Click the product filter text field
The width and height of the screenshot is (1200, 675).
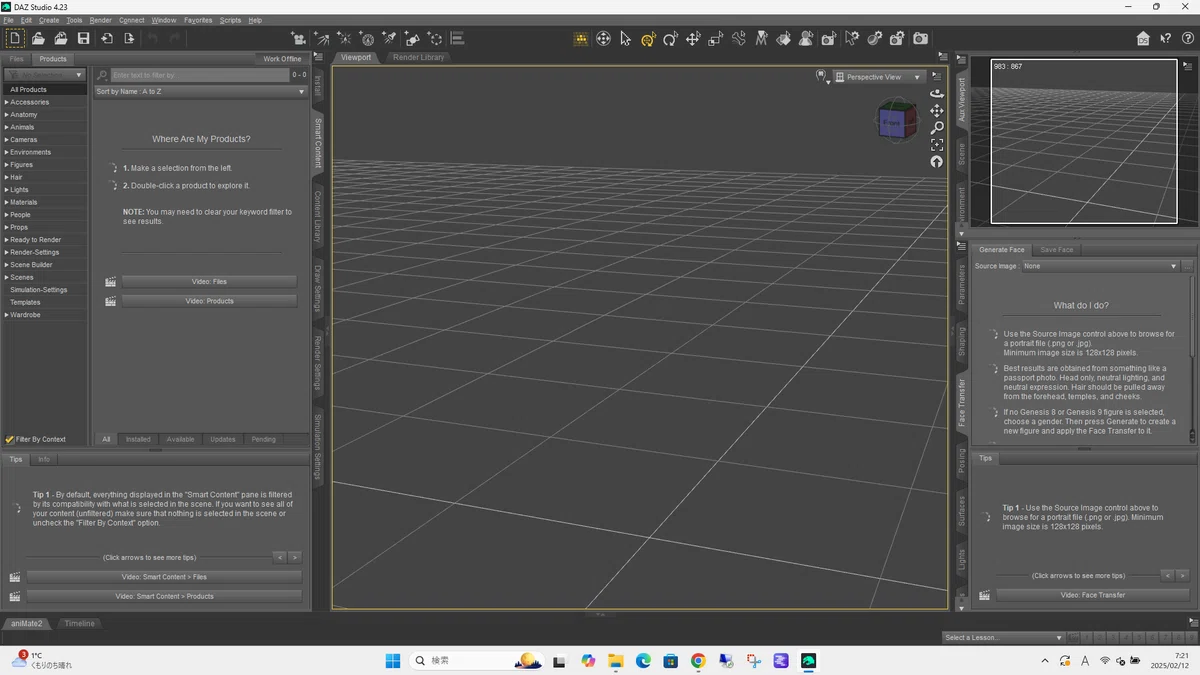(x=200, y=75)
